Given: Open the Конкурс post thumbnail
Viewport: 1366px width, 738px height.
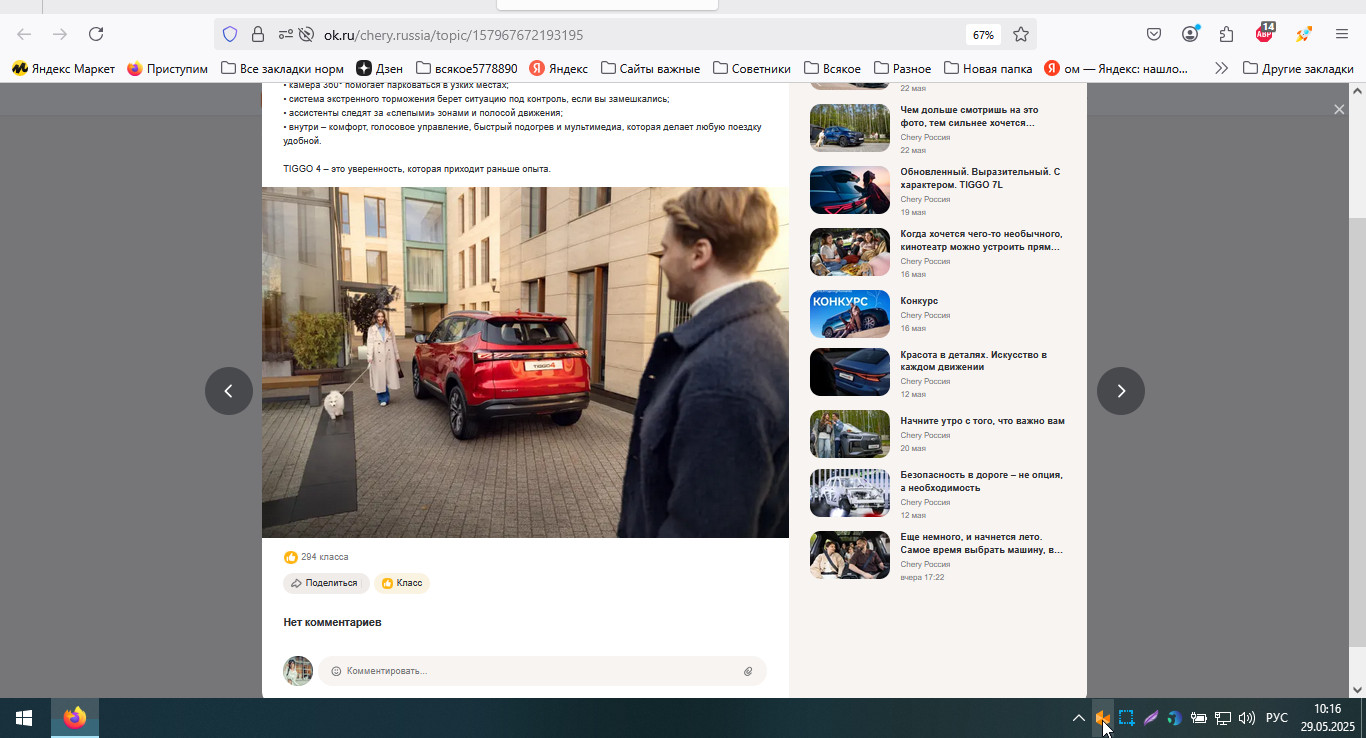Looking at the screenshot, I should point(850,314).
